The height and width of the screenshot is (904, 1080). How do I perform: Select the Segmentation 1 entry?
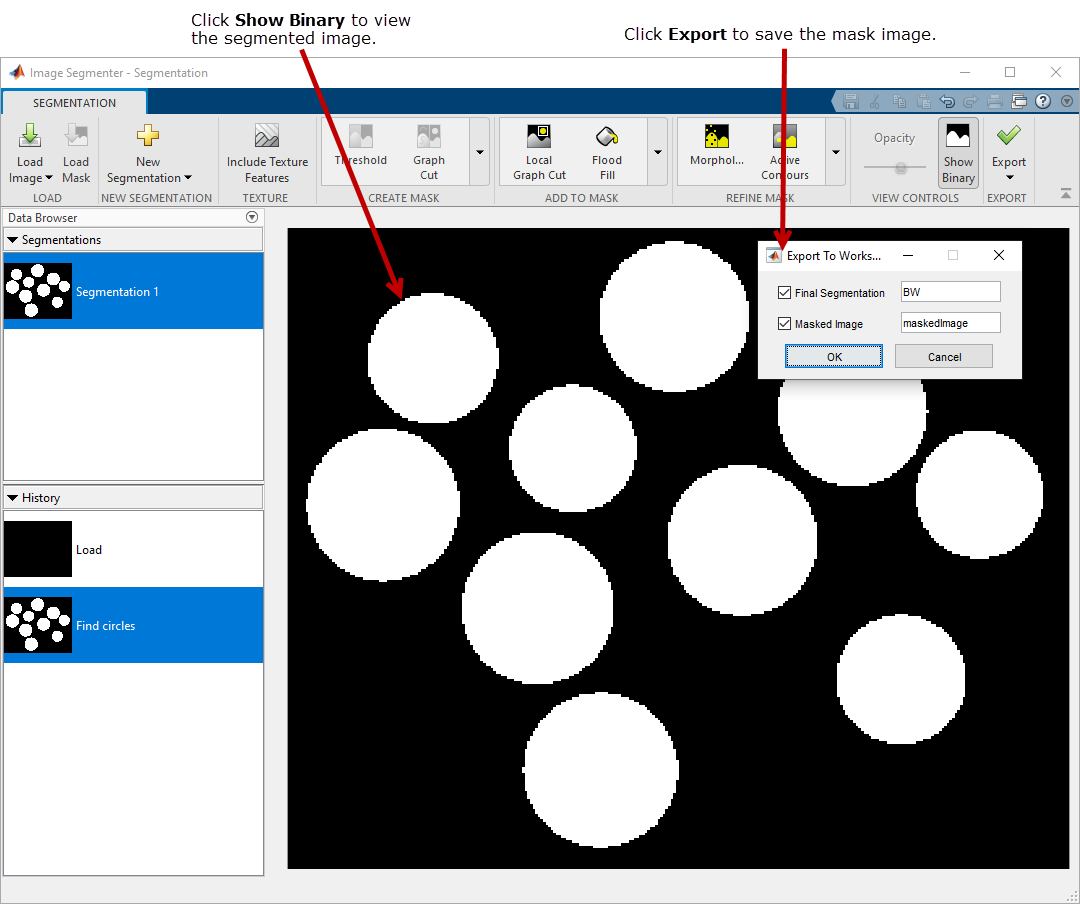133,291
